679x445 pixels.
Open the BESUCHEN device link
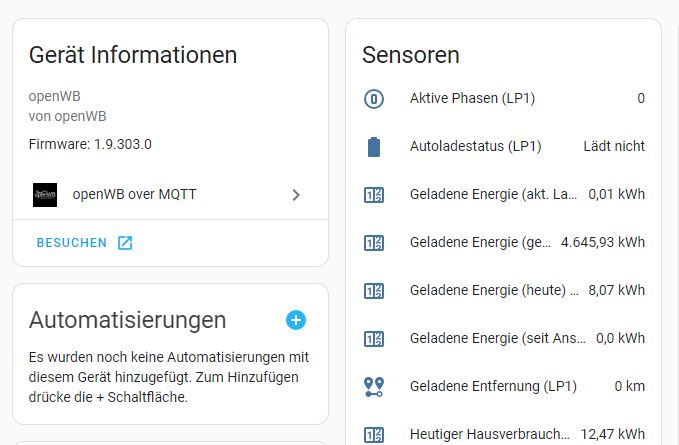point(71,243)
